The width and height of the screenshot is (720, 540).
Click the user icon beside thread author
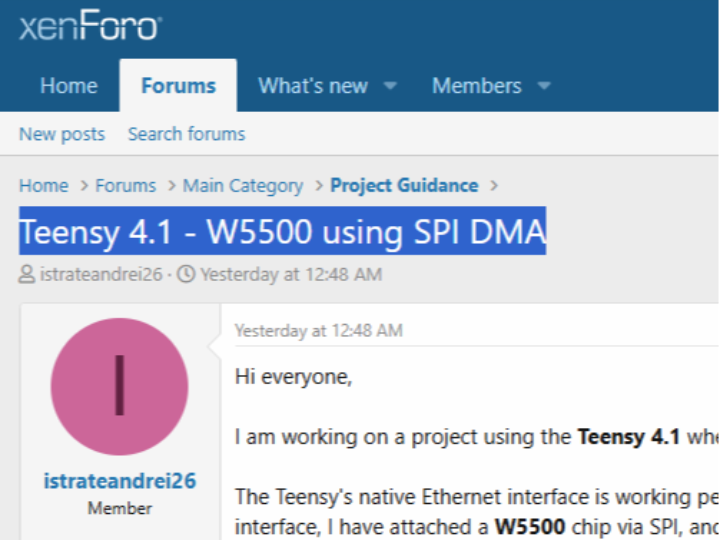[27, 274]
